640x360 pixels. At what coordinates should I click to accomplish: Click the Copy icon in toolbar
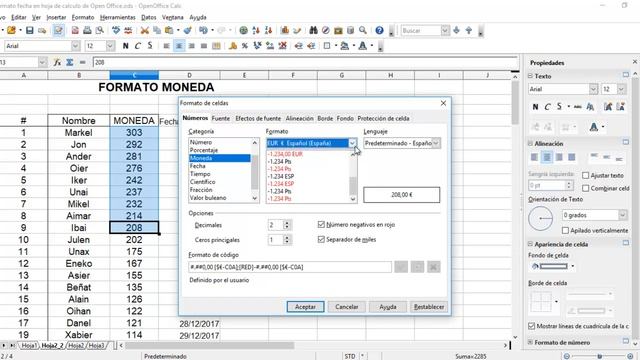[x=157, y=30]
